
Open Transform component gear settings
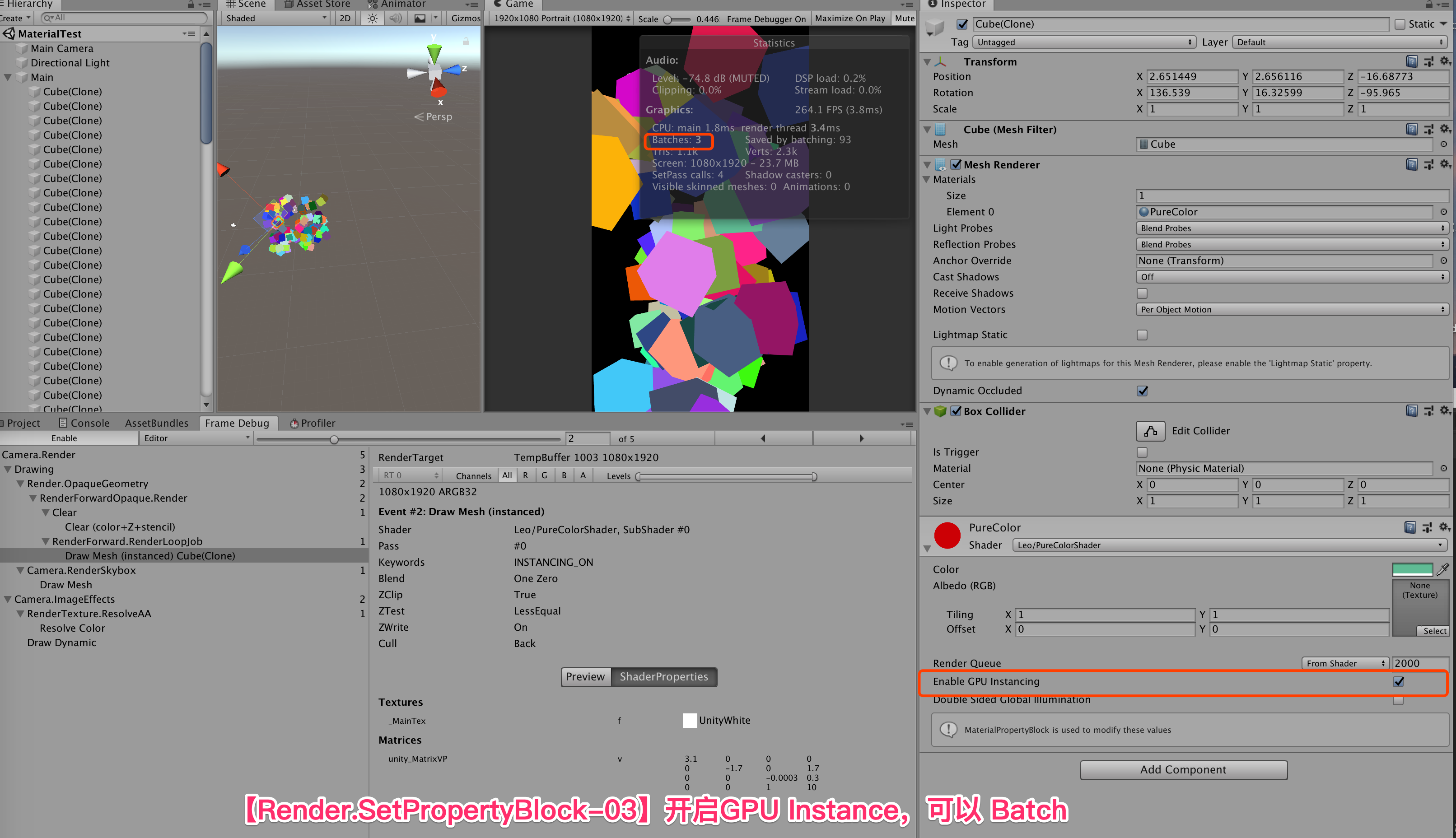pos(1445,61)
